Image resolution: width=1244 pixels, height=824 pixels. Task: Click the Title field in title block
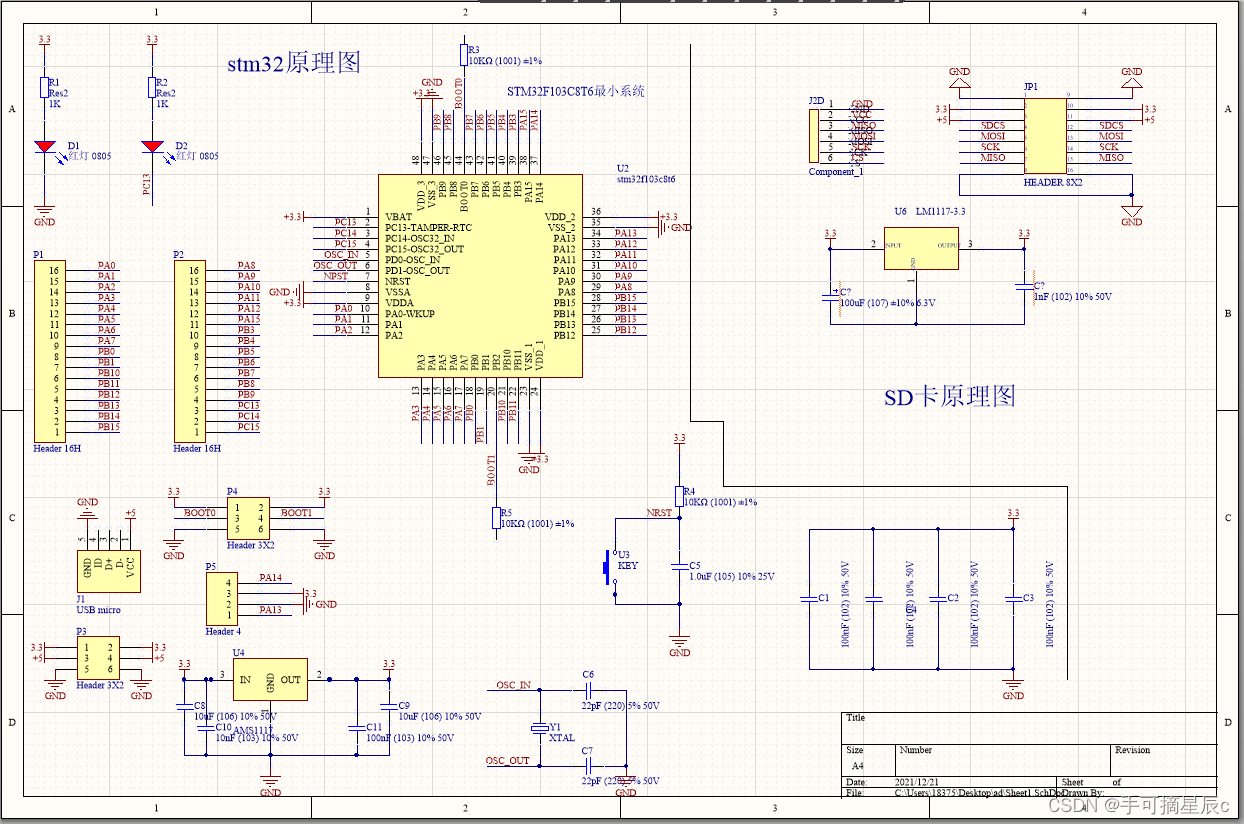click(1027, 726)
